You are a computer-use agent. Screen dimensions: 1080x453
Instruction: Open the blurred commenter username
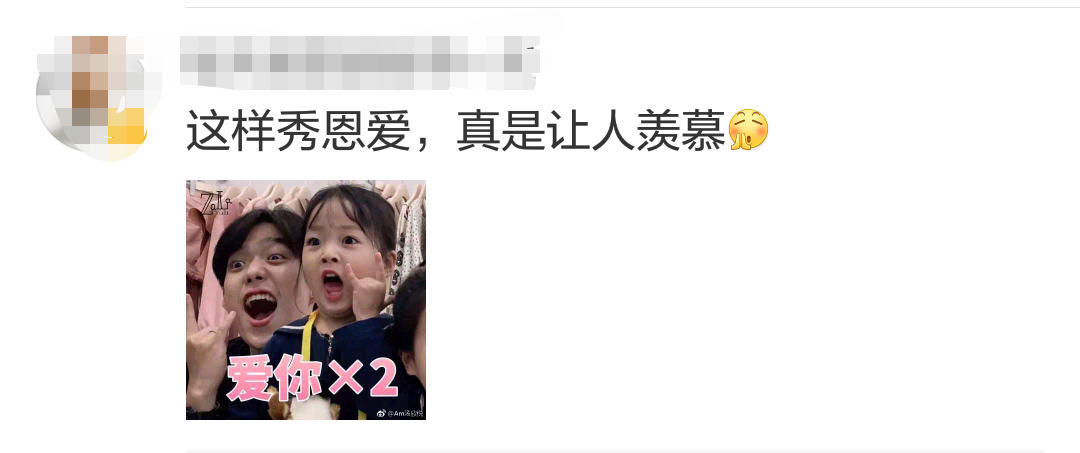point(360,62)
